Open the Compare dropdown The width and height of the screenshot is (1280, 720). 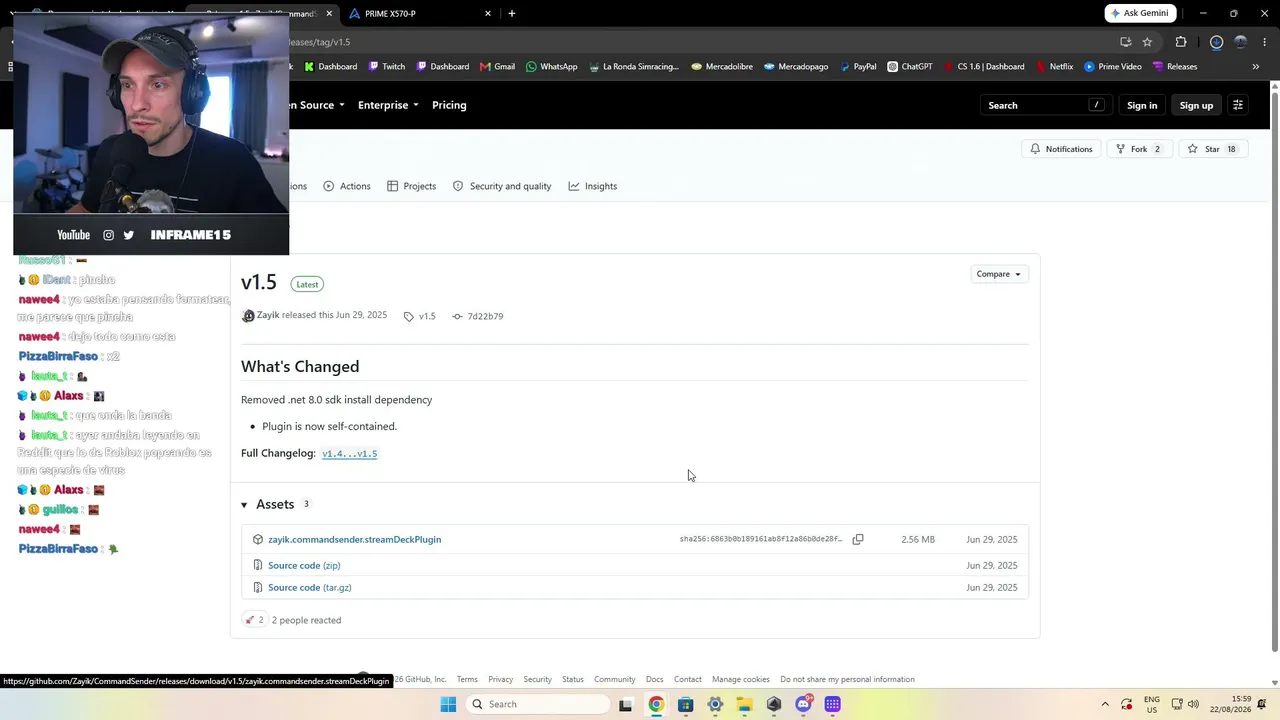[998, 274]
